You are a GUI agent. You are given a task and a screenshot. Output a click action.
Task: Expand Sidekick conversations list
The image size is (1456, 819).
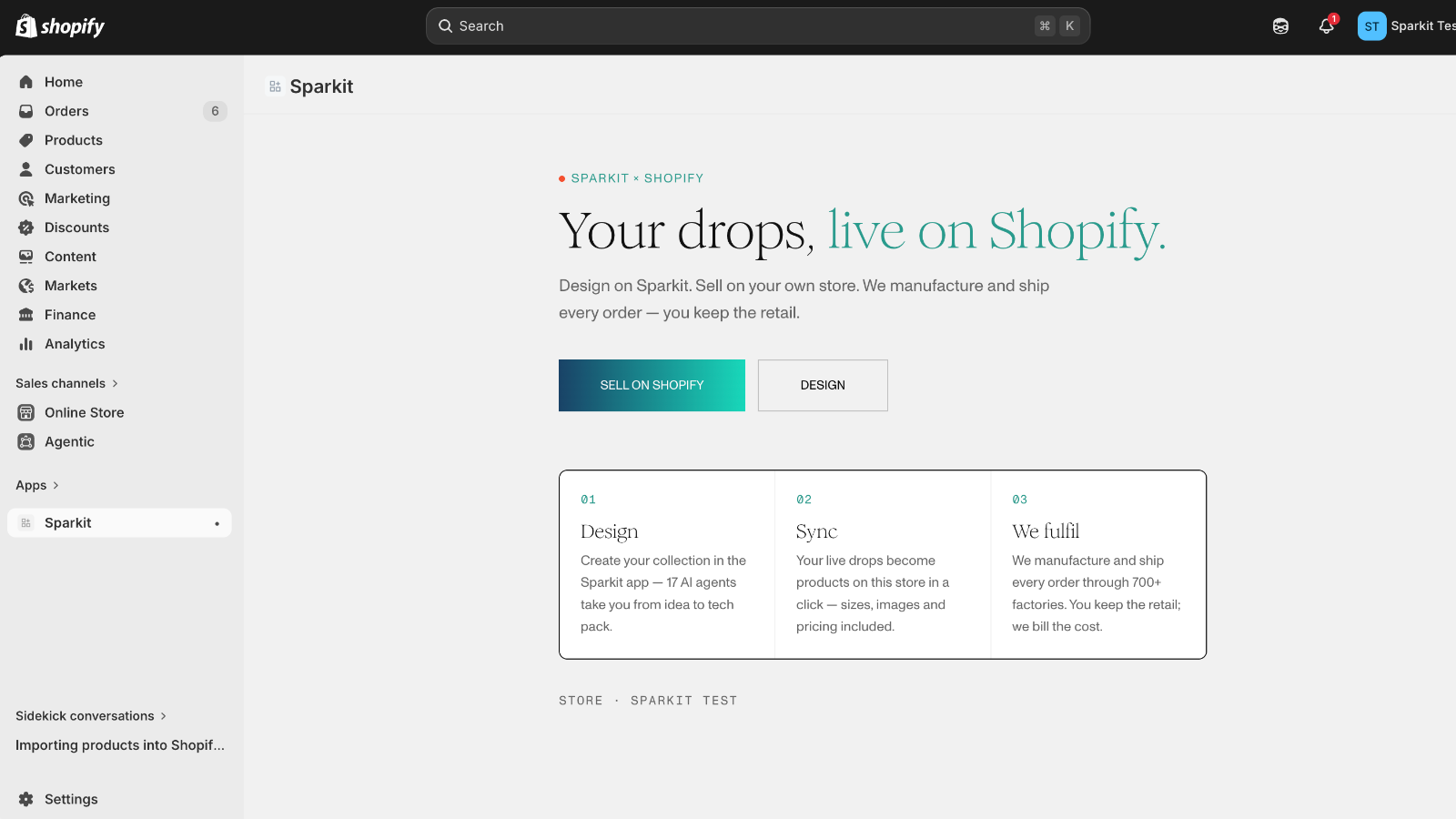point(91,716)
